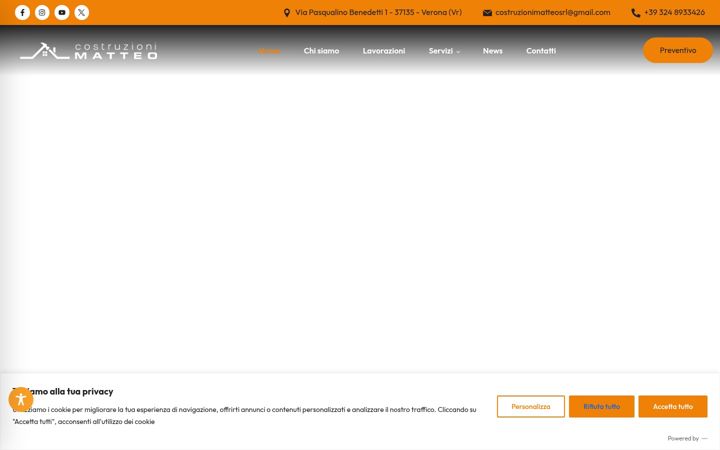Open the Chi siamo page
This screenshot has width=720, height=450.
[x=321, y=51]
